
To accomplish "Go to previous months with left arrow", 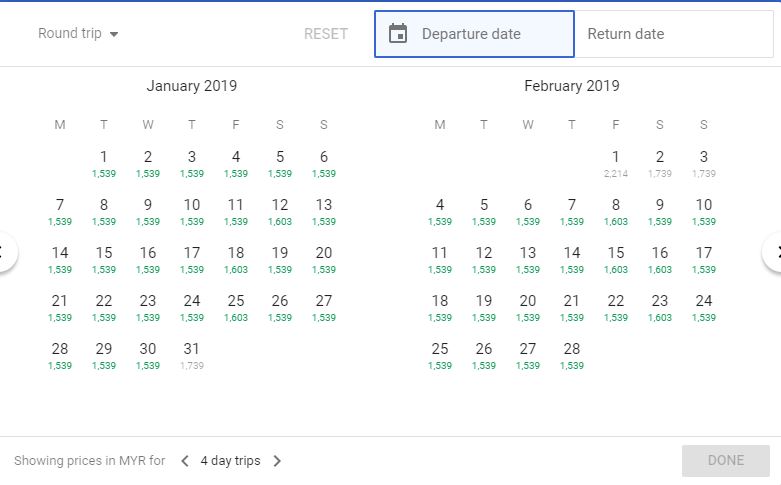I will coord(4,252).
